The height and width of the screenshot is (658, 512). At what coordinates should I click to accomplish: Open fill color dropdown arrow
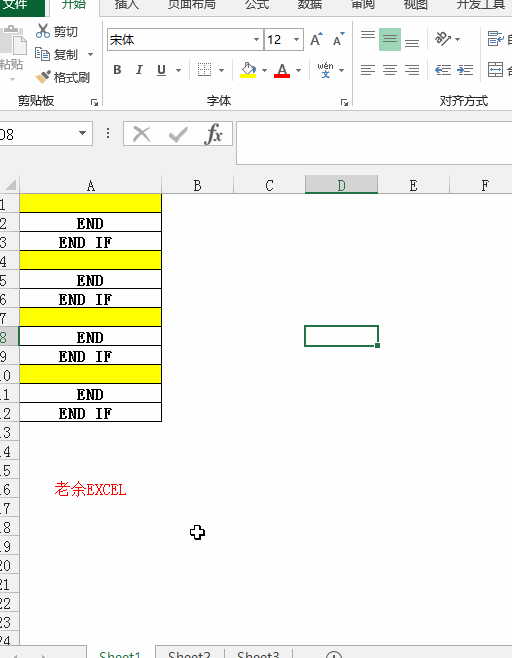(x=264, y=70)
